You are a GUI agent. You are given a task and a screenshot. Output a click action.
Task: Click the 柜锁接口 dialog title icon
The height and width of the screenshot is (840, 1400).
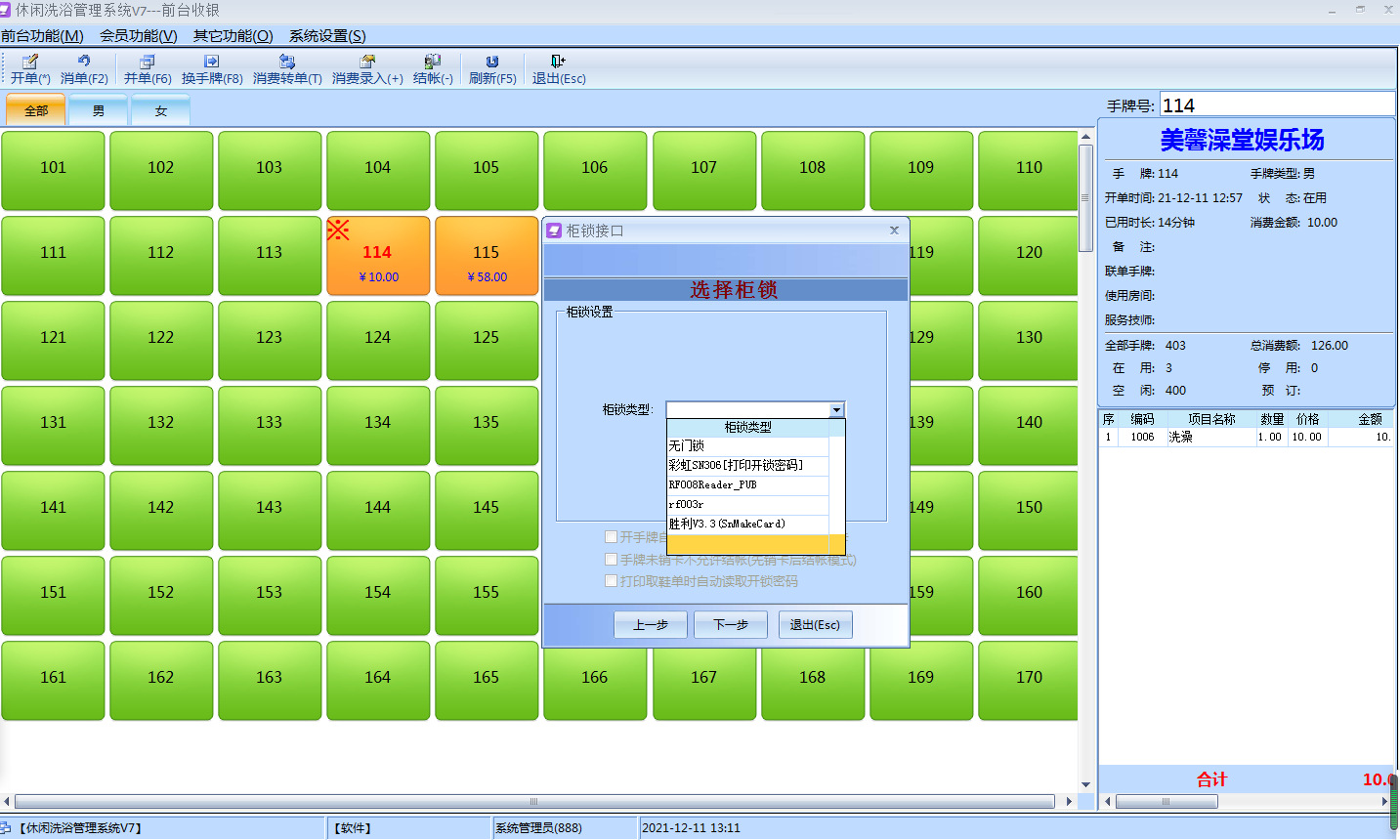[x=554, y=231]
